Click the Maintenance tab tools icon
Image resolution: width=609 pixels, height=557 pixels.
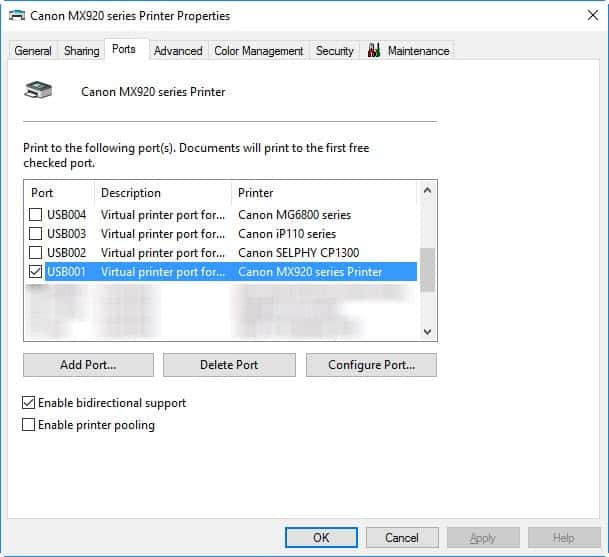coord(374,50)
